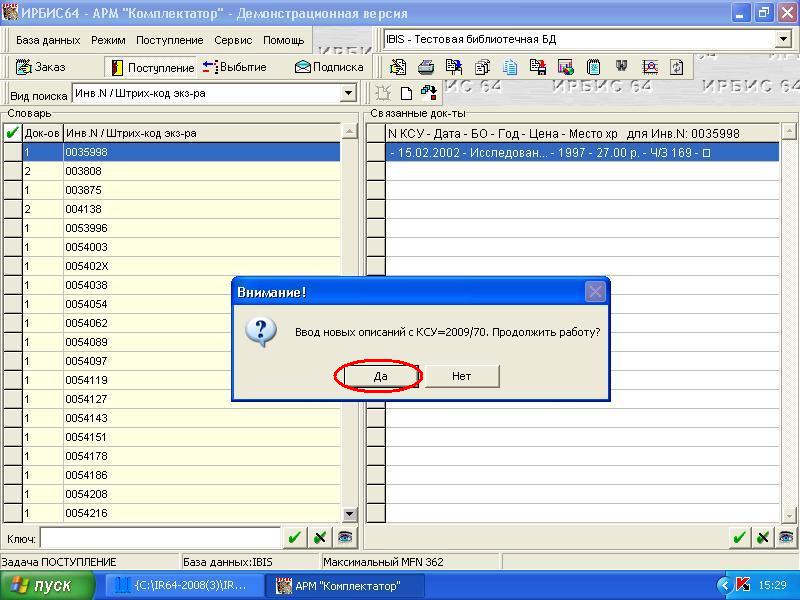The width and height of the screenshot is (800, 600).
Task: Click the Kaspersky icon in the system tray
Action: tap(743, 585)
